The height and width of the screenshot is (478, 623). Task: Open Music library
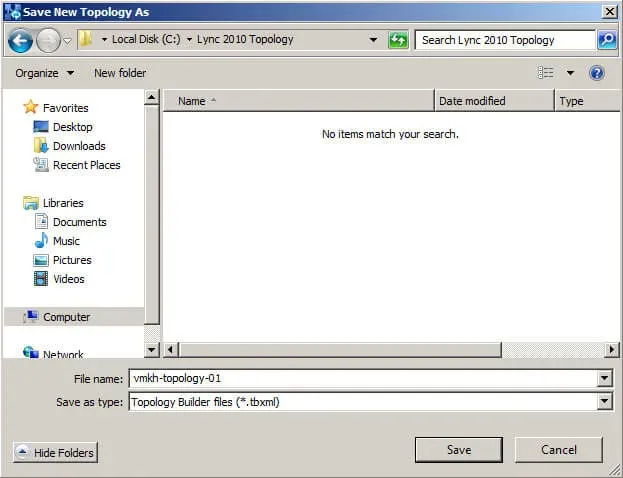66,241
